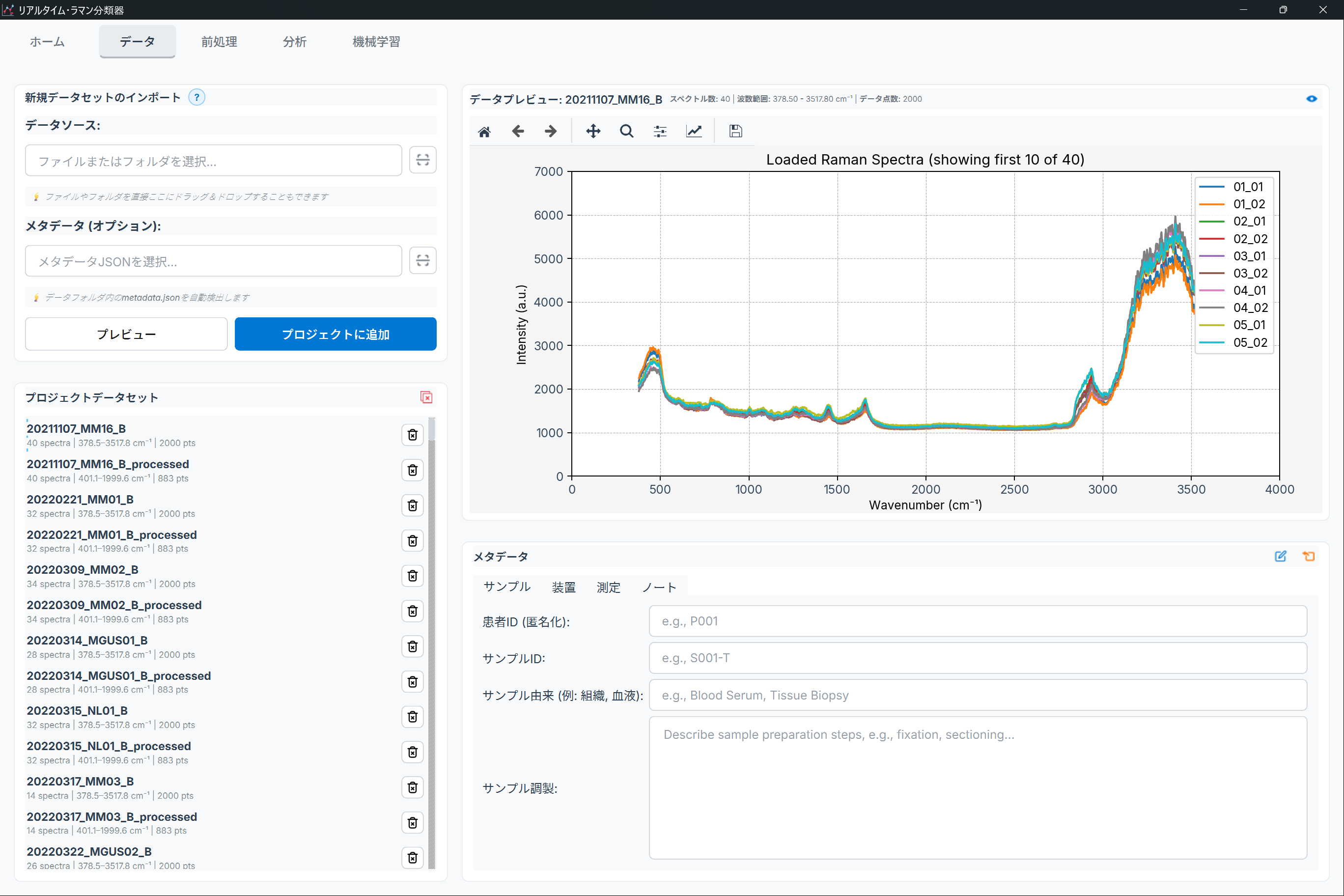Open the 機械学習 tab

(376, 42)
